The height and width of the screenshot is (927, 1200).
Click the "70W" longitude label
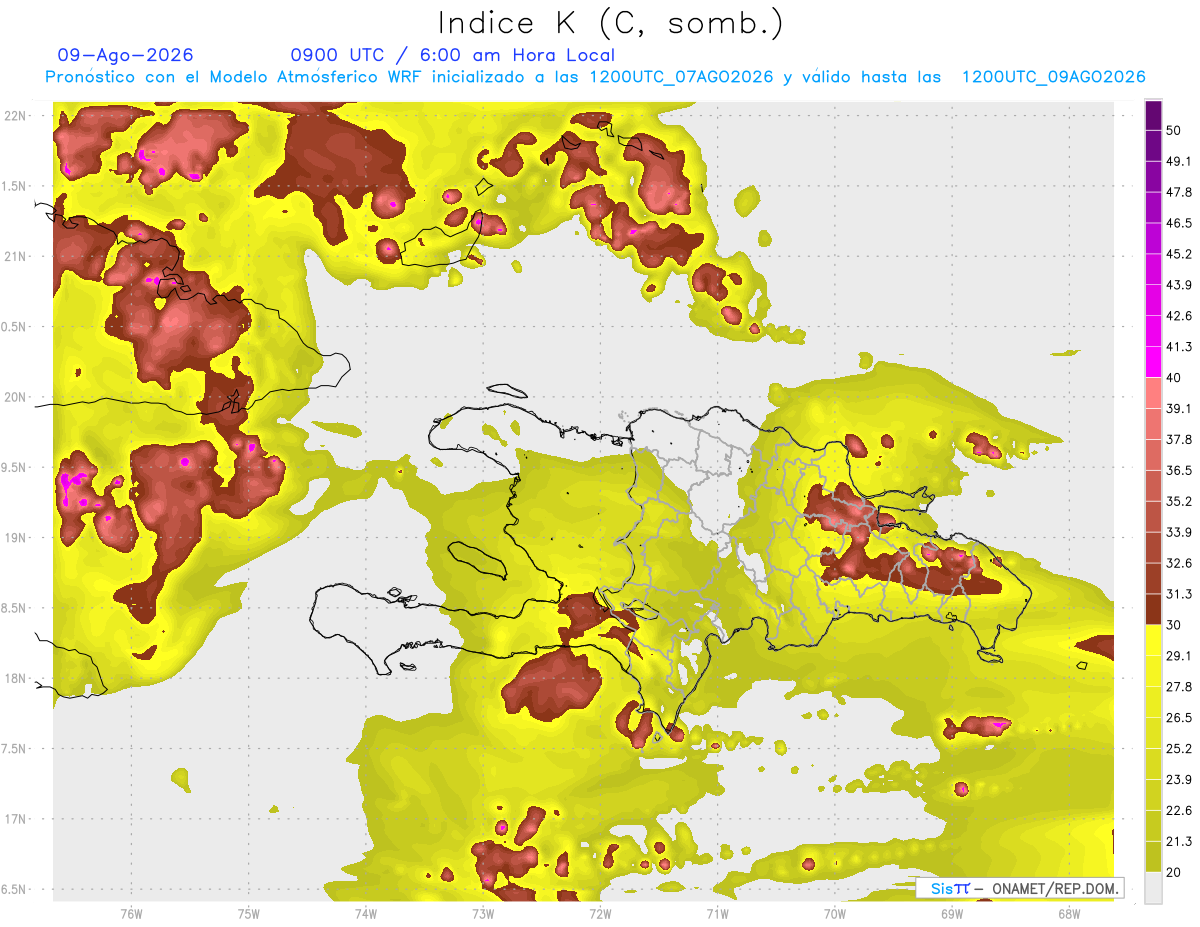point(834,912)
